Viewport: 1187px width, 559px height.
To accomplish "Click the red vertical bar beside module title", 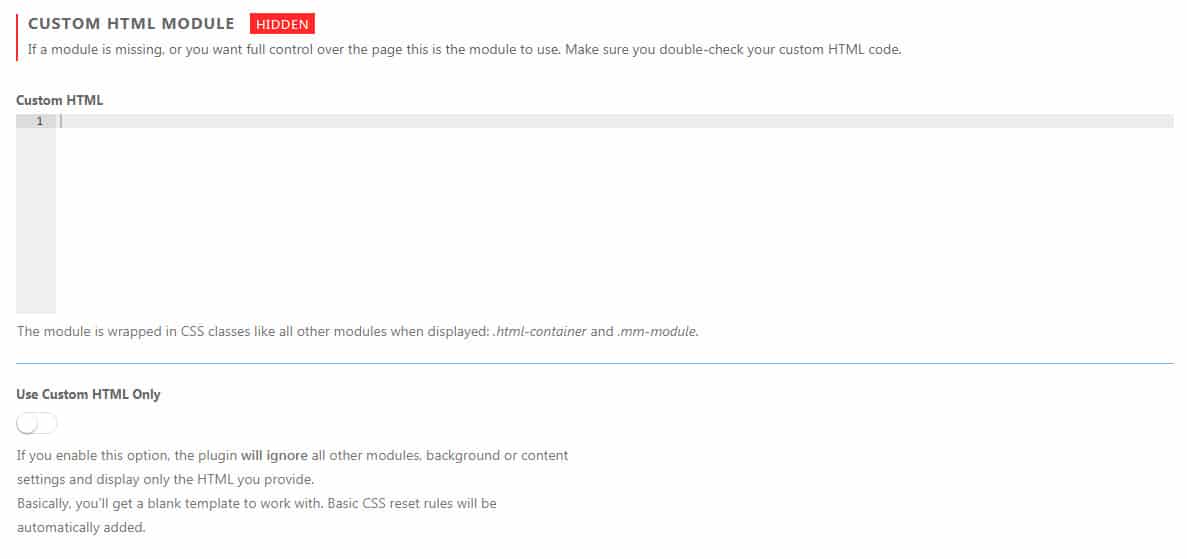I will click(x=17, y=37).
